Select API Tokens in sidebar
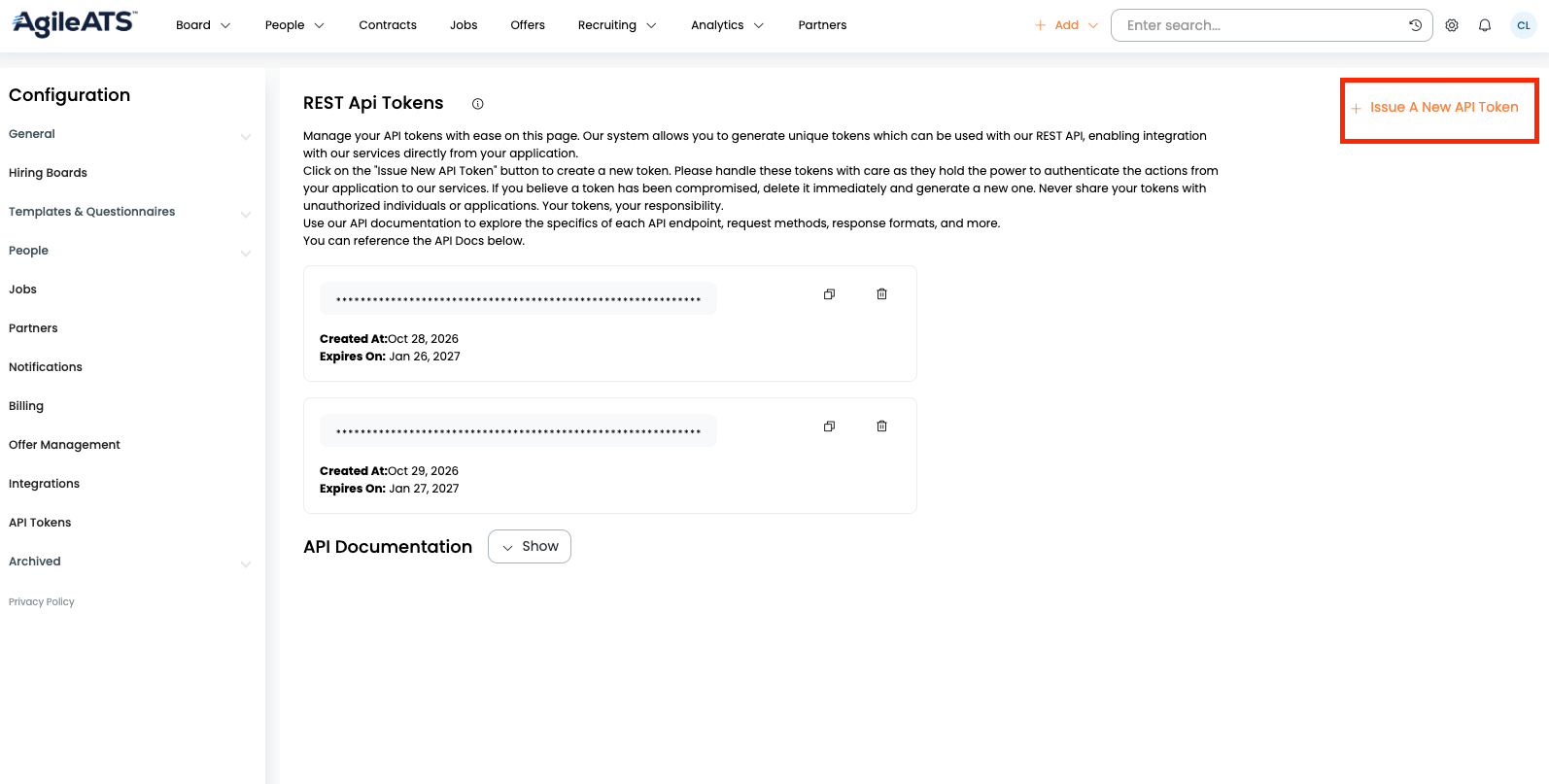Screen dimensions: 1549x784 (40, 523)
